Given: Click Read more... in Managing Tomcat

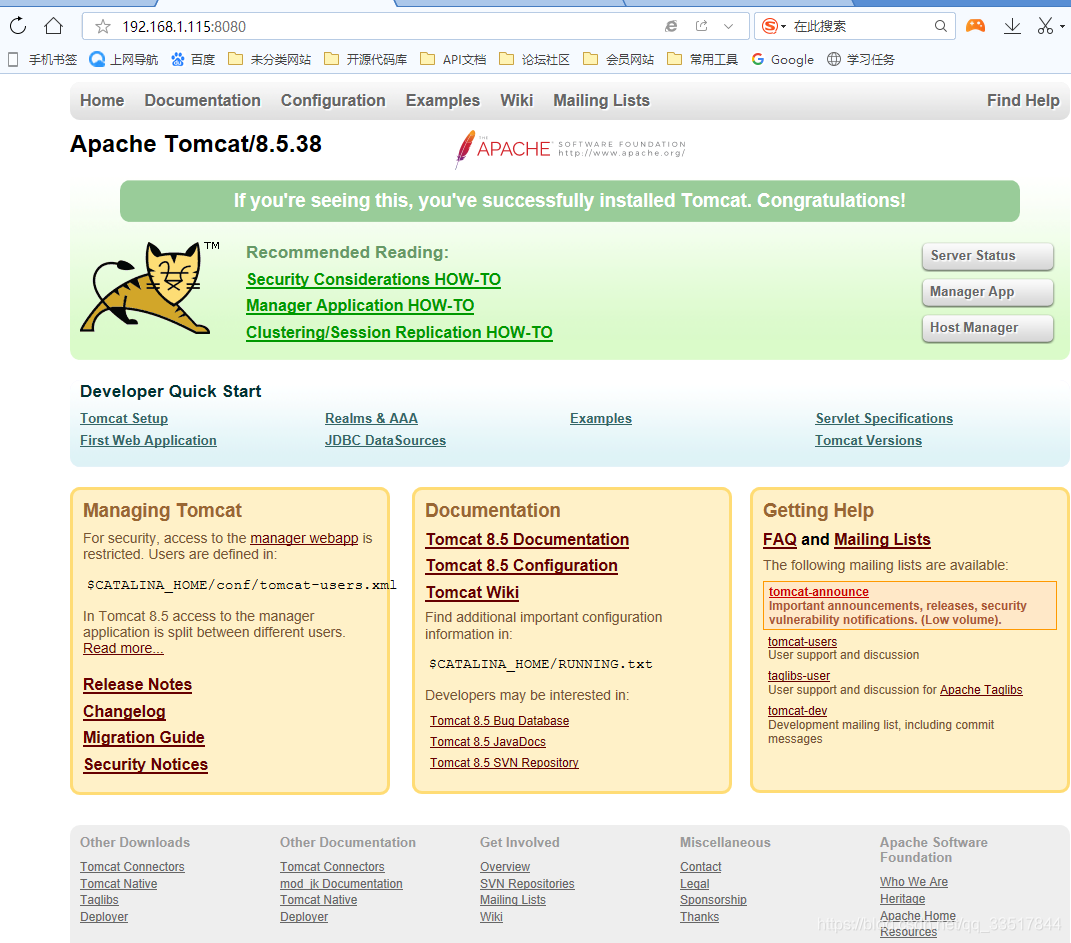Looking at the screenshot, I should tap(123, 648).
